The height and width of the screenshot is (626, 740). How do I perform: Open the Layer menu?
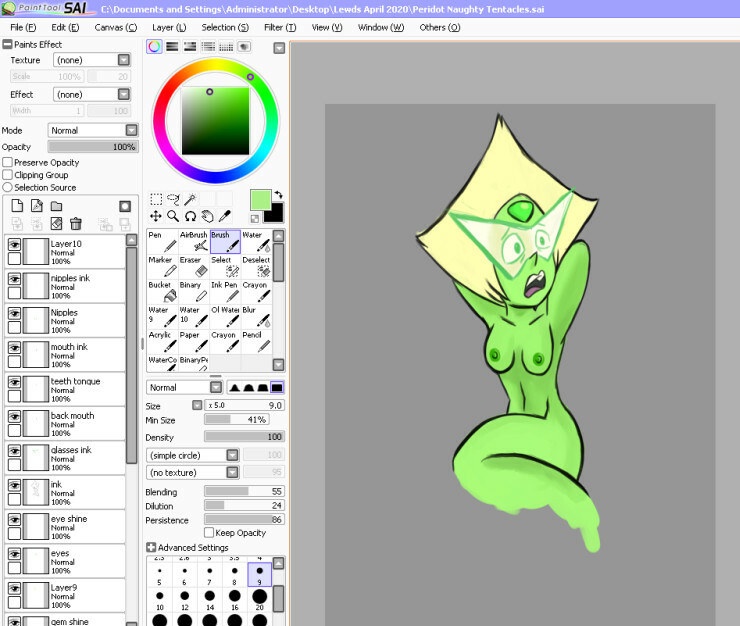click(169, 27)
